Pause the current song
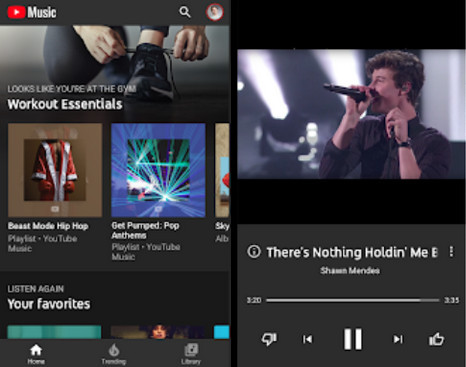Viewport: 466px width, 367px height. coord(353,339)
